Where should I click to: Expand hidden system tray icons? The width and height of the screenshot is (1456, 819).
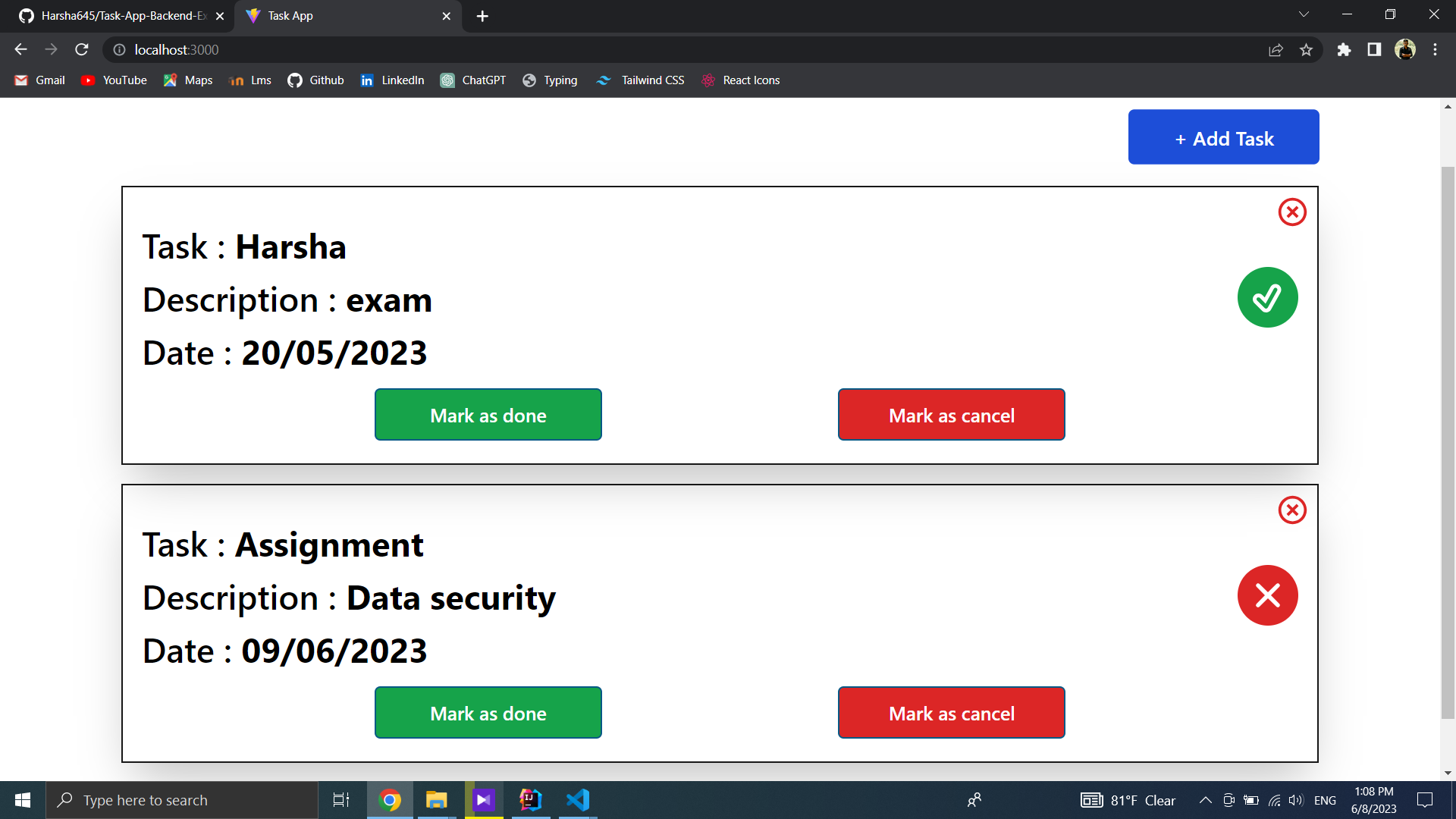pyautogui.click(x=1205, y=799)
